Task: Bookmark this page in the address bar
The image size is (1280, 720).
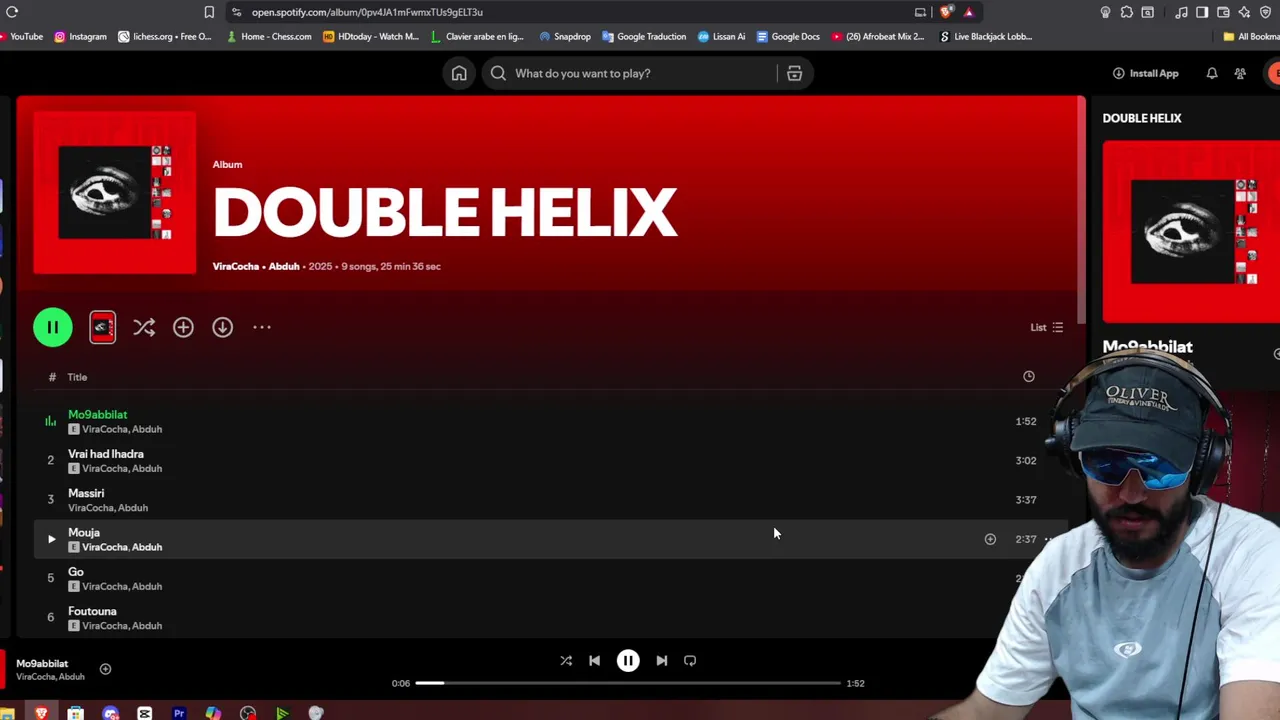Action: pos(209,12)
